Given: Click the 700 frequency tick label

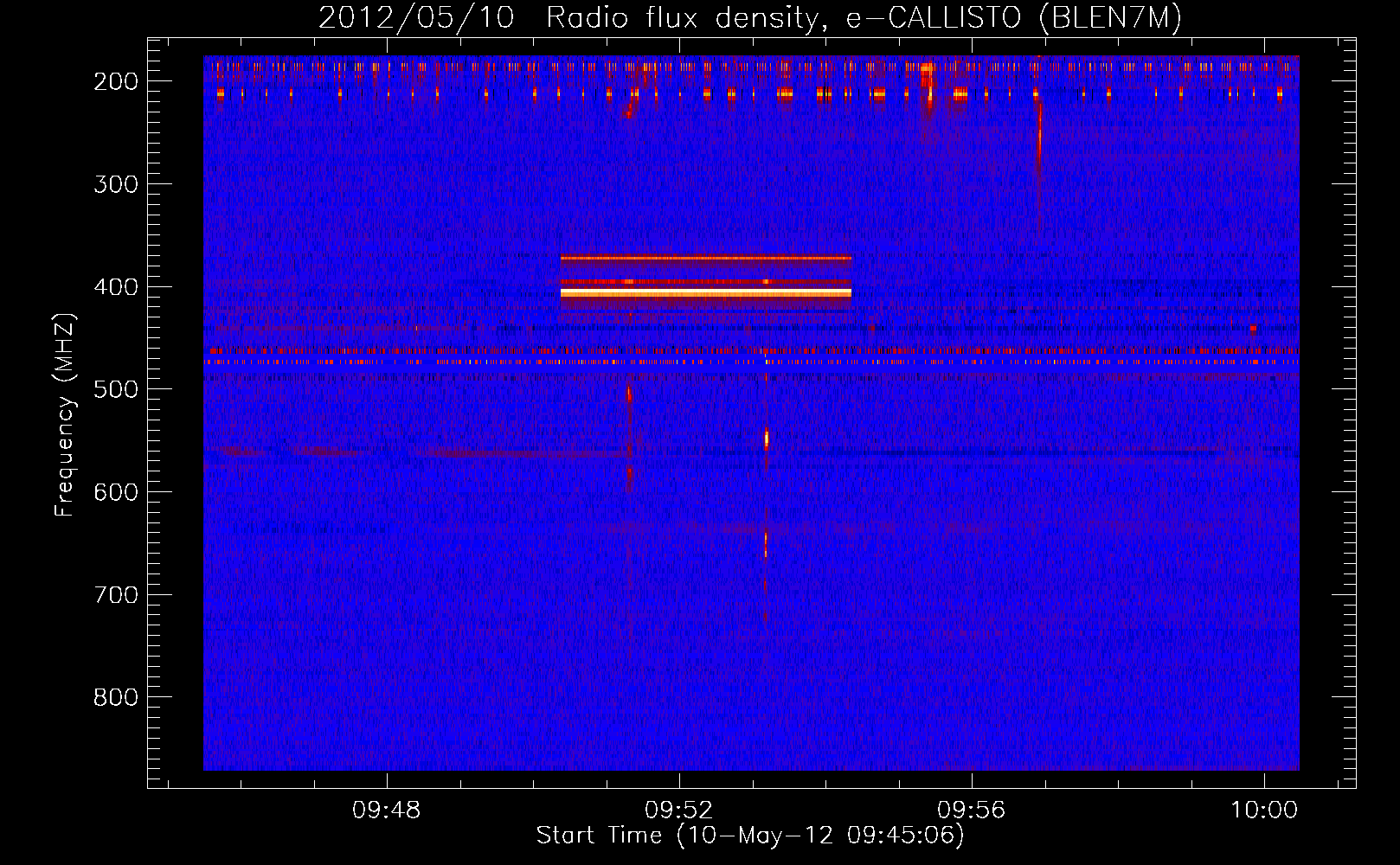Looking at the screenshot, I should [116, 595].
